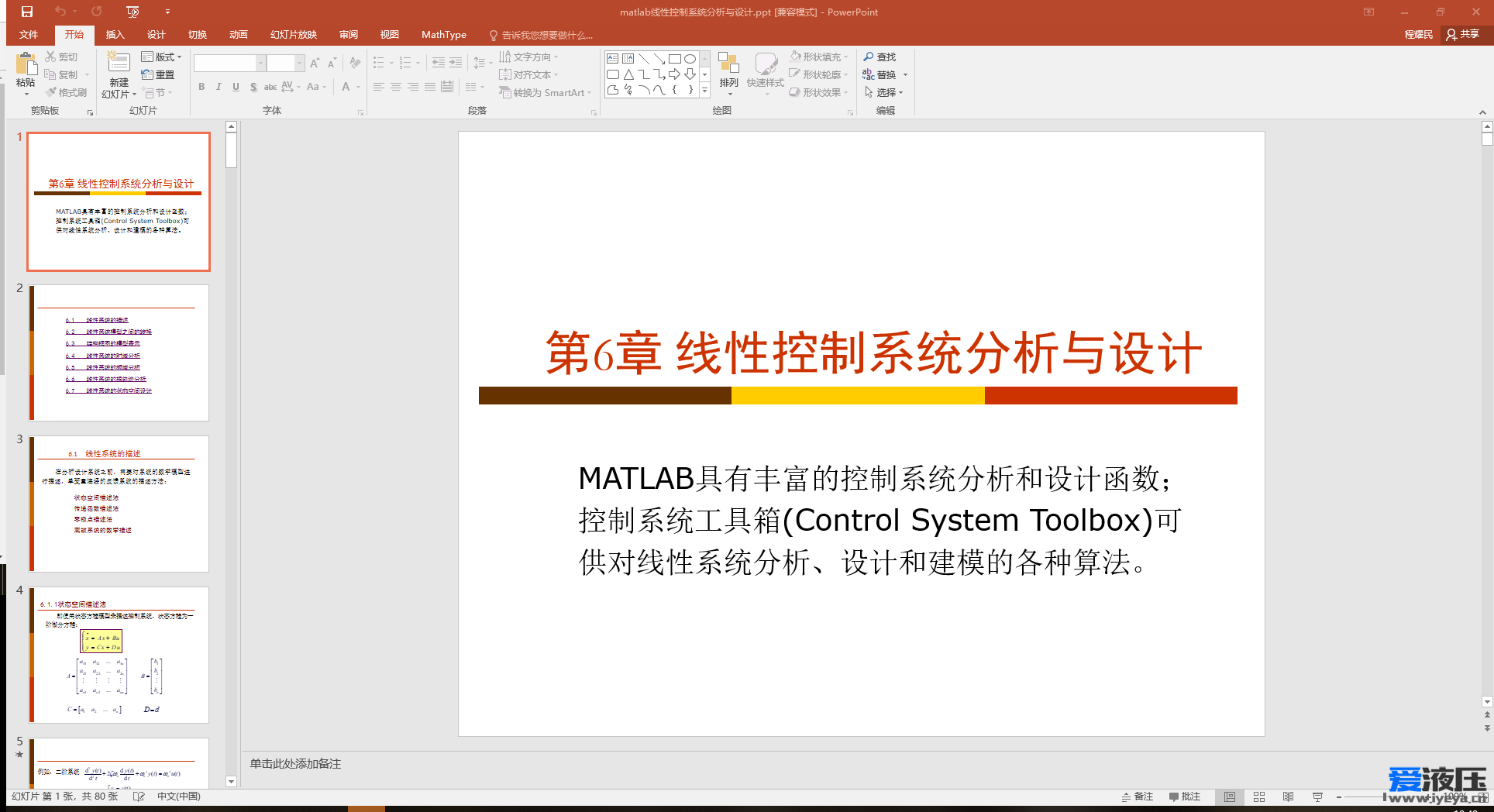The width and height of the screenshot is (1494, 812).
Task: Open the font size dropdown
Action: pos(300,63)
